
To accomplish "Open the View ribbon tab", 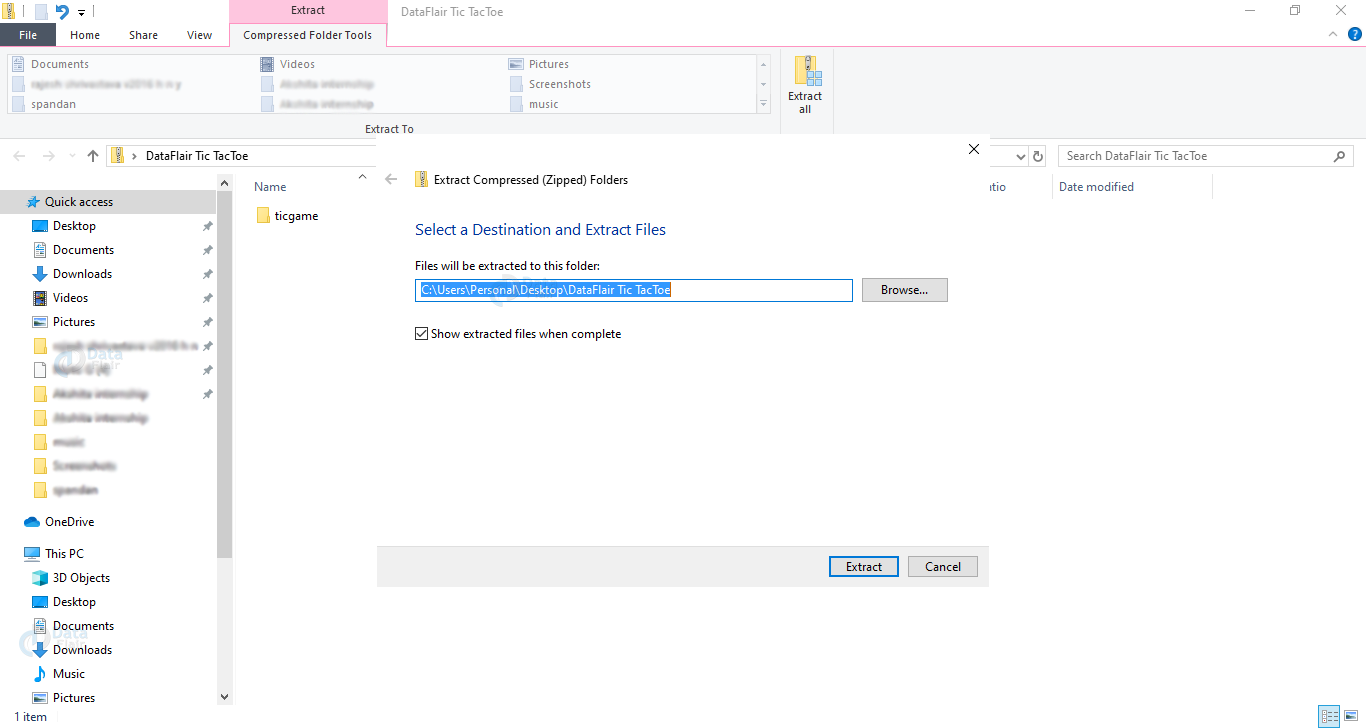I will (200, 35).
